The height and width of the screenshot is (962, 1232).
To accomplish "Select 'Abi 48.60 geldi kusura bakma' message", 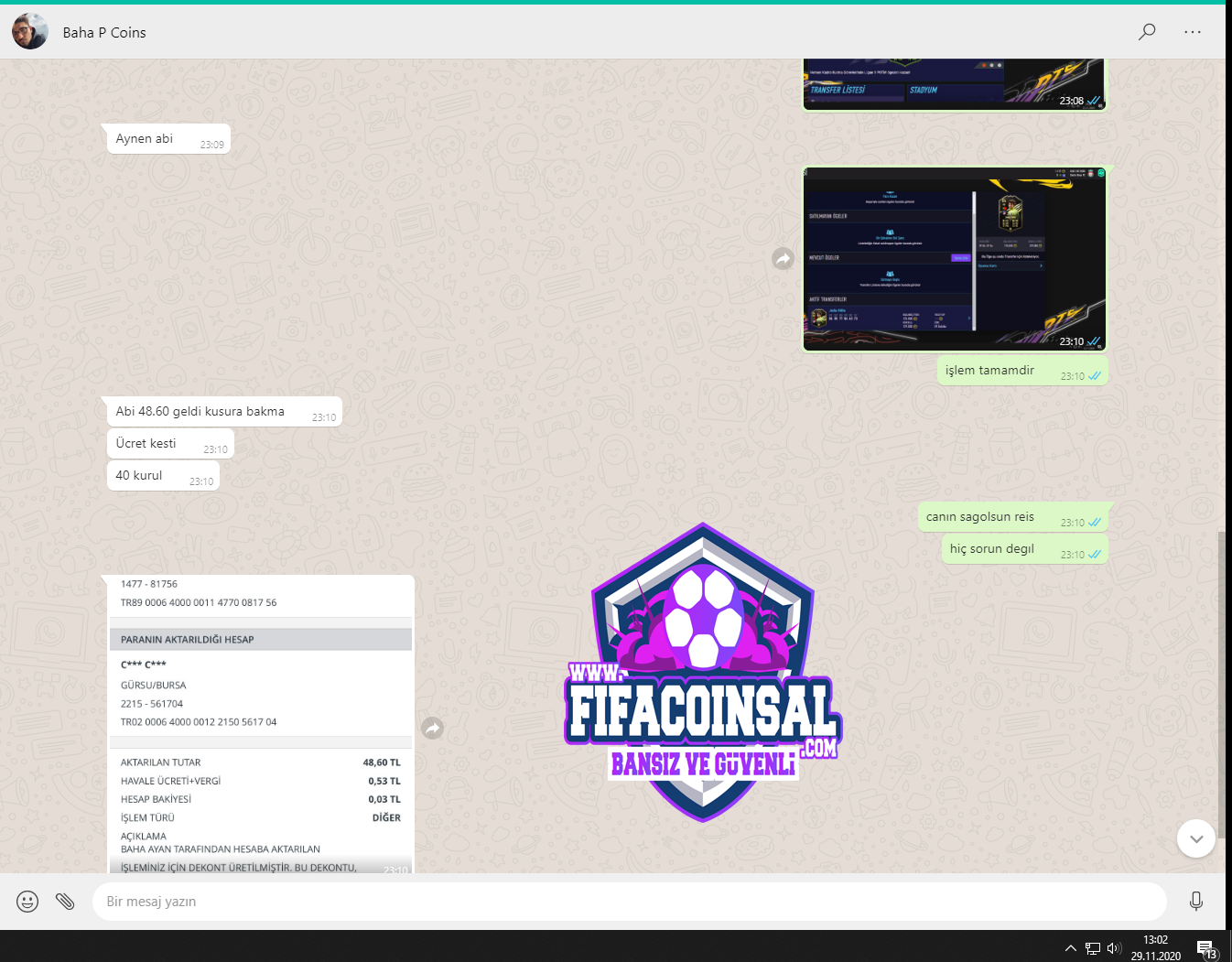I will tap(224, 412).
